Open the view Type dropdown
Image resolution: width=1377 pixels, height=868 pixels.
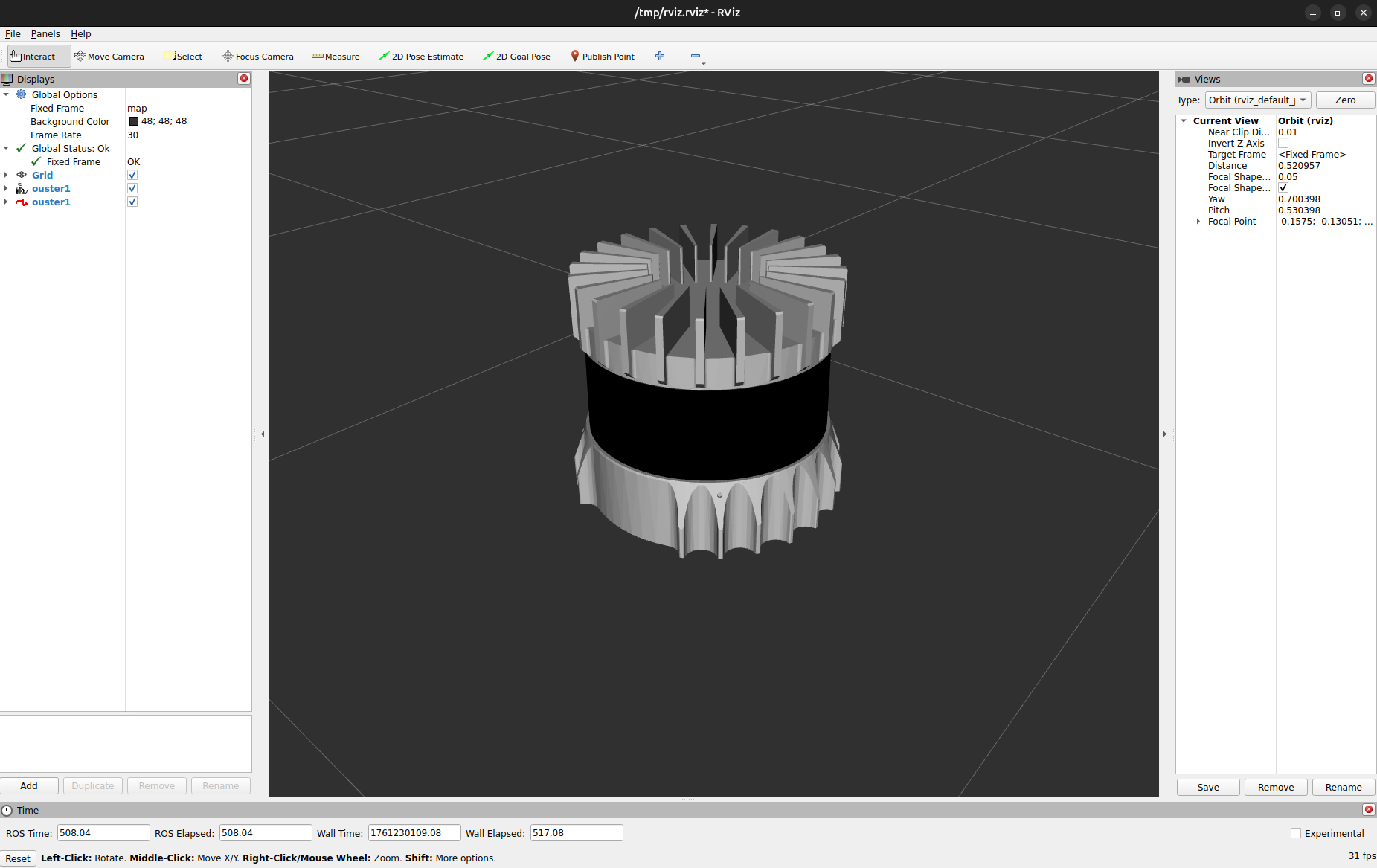1257,100
